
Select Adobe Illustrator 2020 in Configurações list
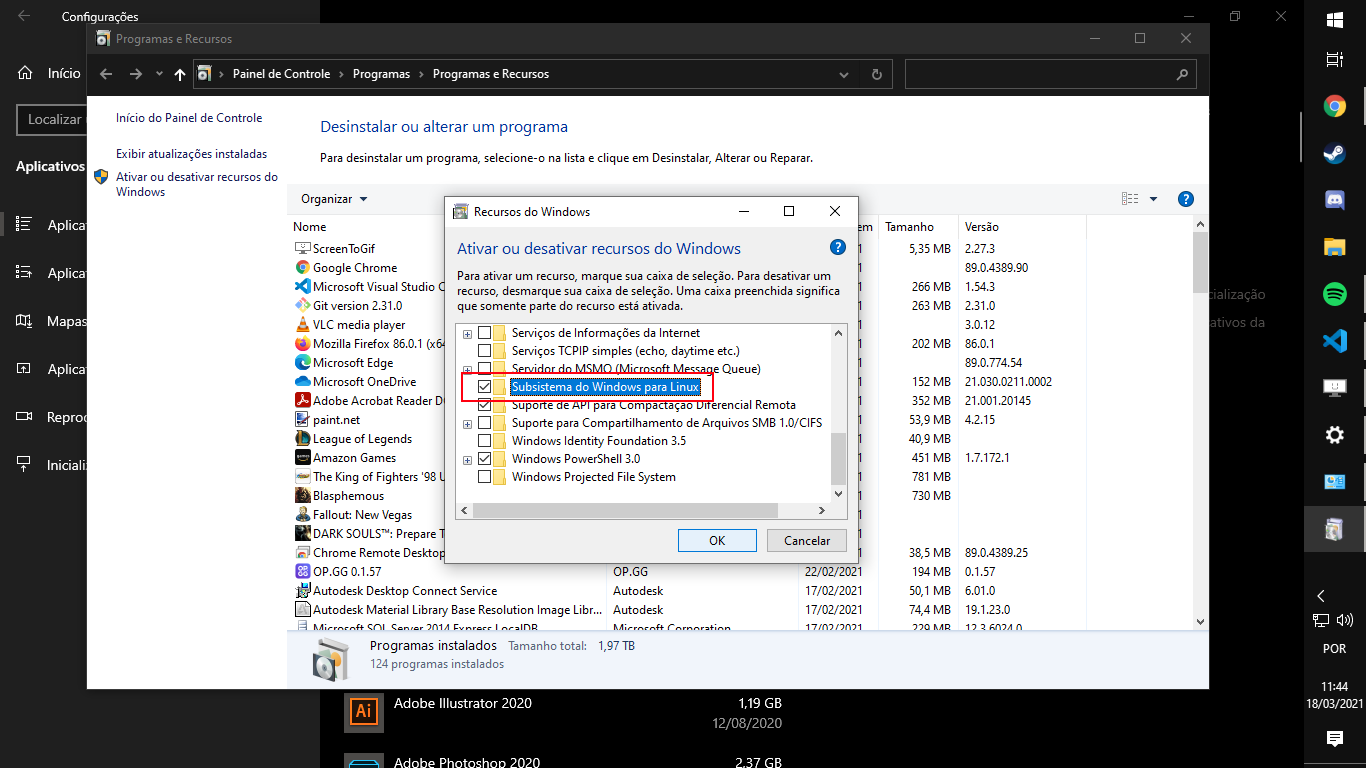pos(564,712)
